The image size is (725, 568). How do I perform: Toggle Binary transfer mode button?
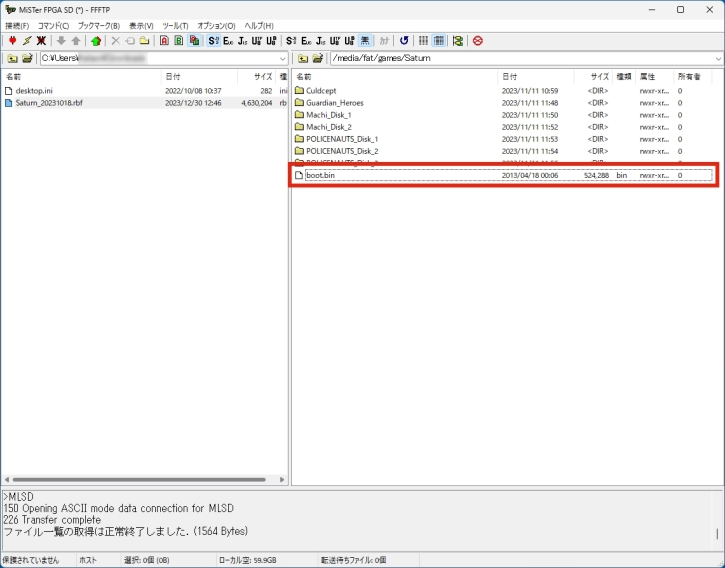pos(178,41)
